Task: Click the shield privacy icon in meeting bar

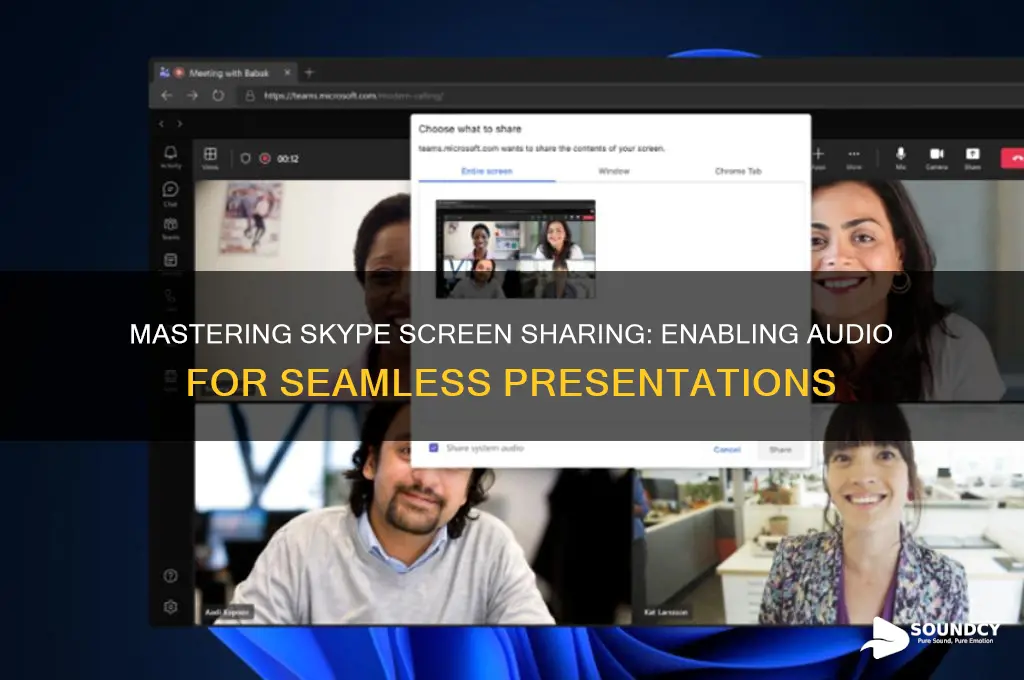Action: pyautogui.click(x=246, y=158)
